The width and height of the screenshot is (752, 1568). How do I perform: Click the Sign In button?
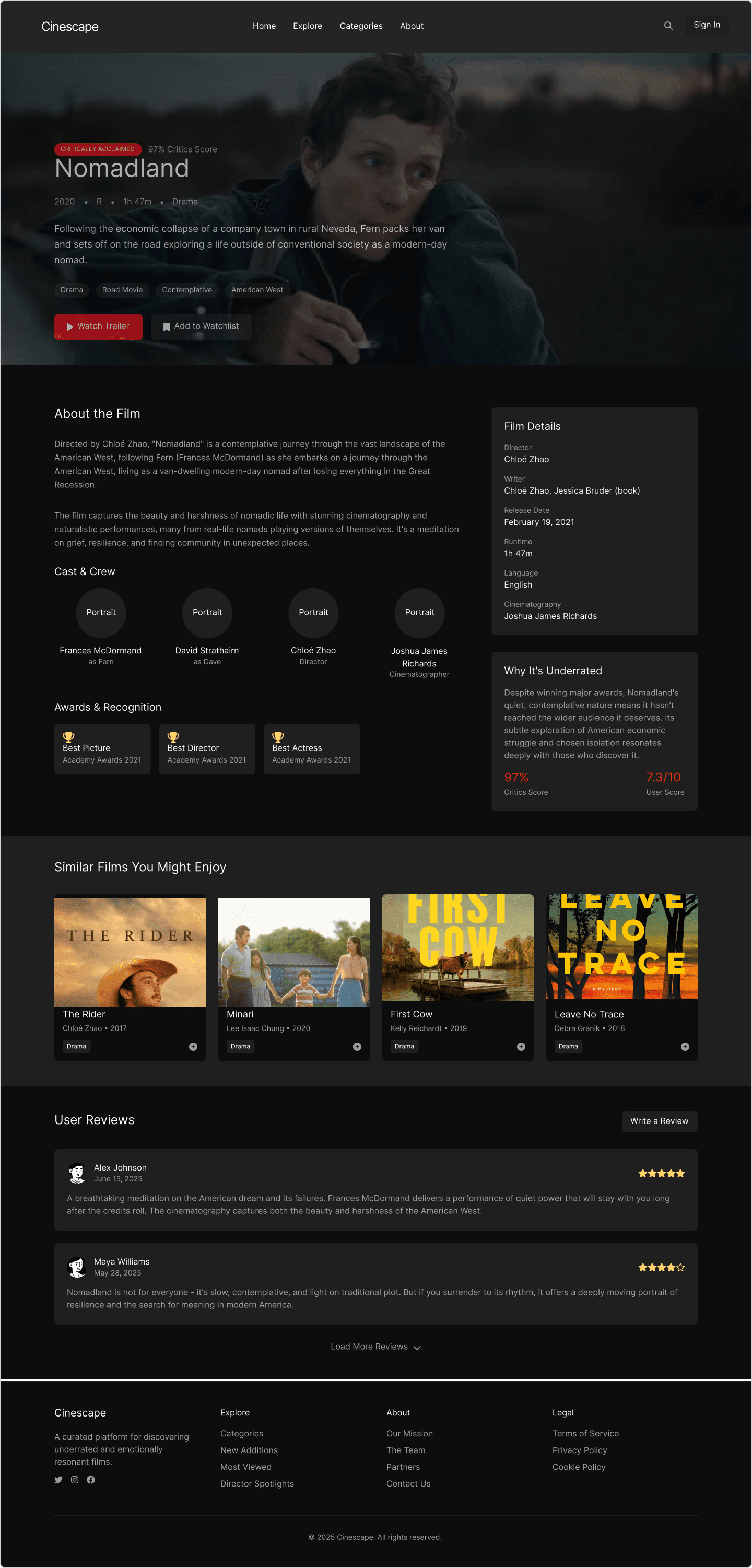pos(707,25)
